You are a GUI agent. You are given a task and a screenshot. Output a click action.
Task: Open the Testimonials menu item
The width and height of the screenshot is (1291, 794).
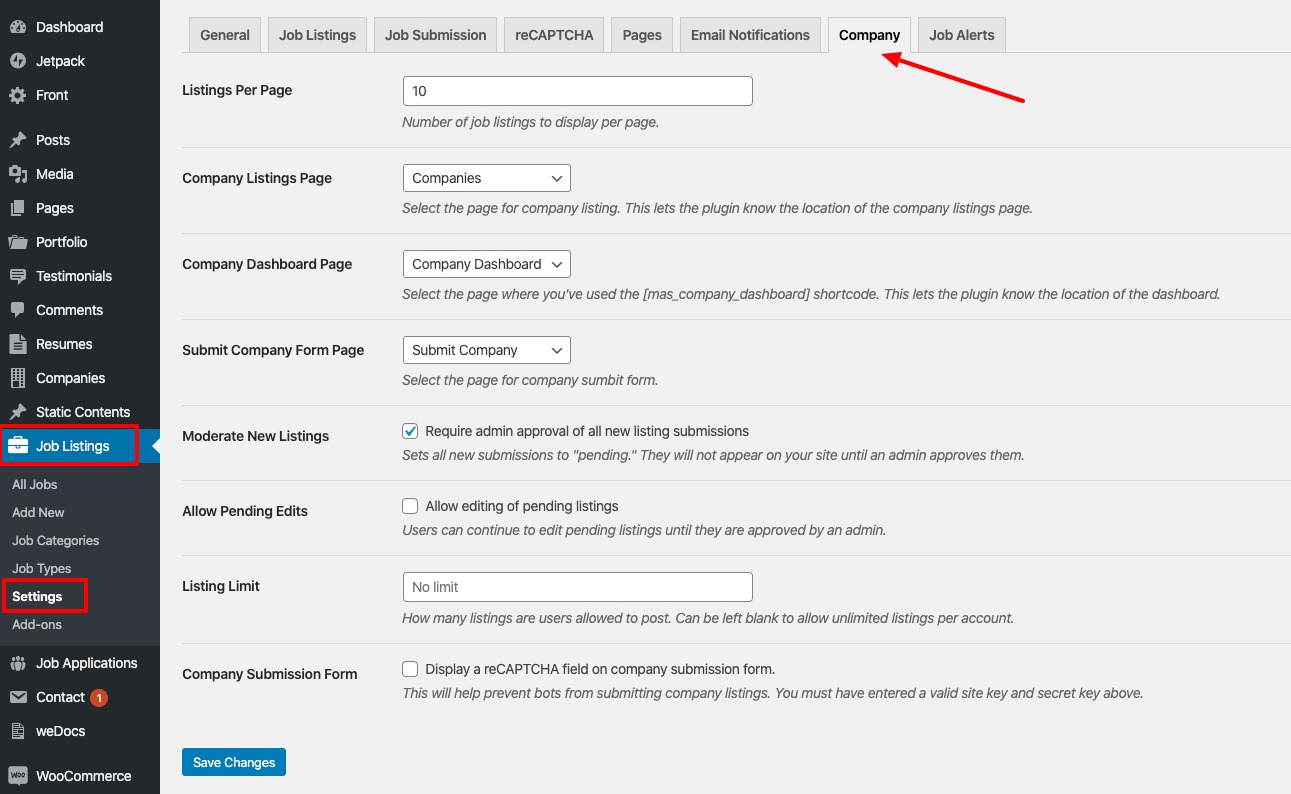point(80,276)
